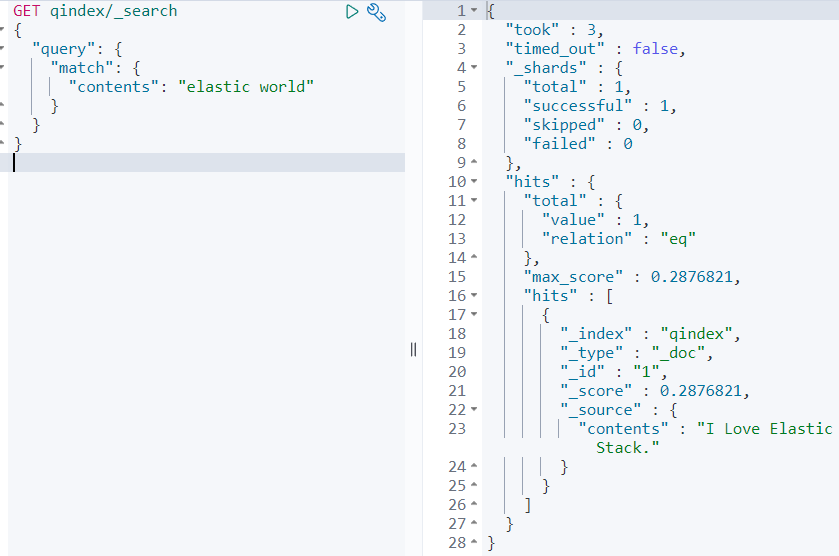The width and height of the screenshot is (839, 556).
Task: Click the "value" : 1 line
Action: pos(595,220)
